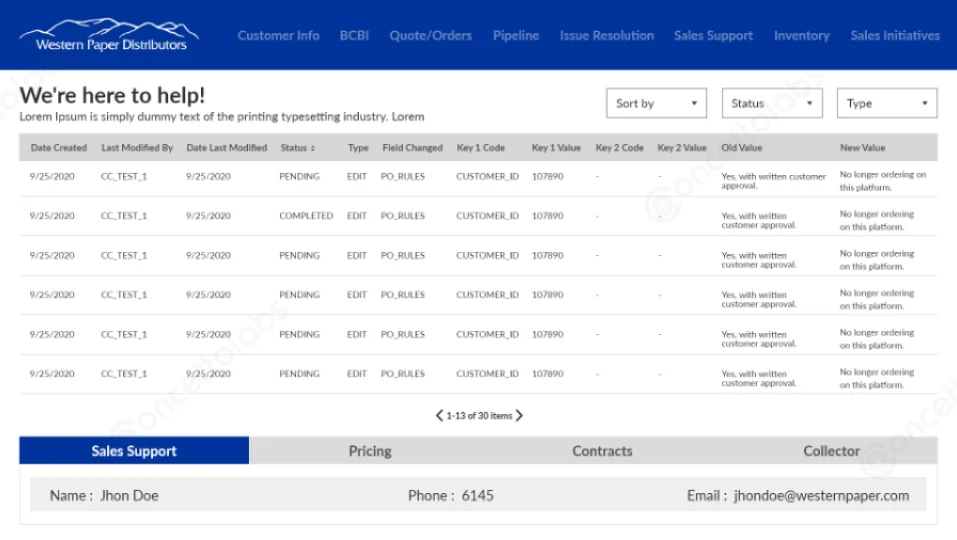This screenshot has height=540, width=957.
Task: Open the Sort by dropdown
Action: point(656,103)
